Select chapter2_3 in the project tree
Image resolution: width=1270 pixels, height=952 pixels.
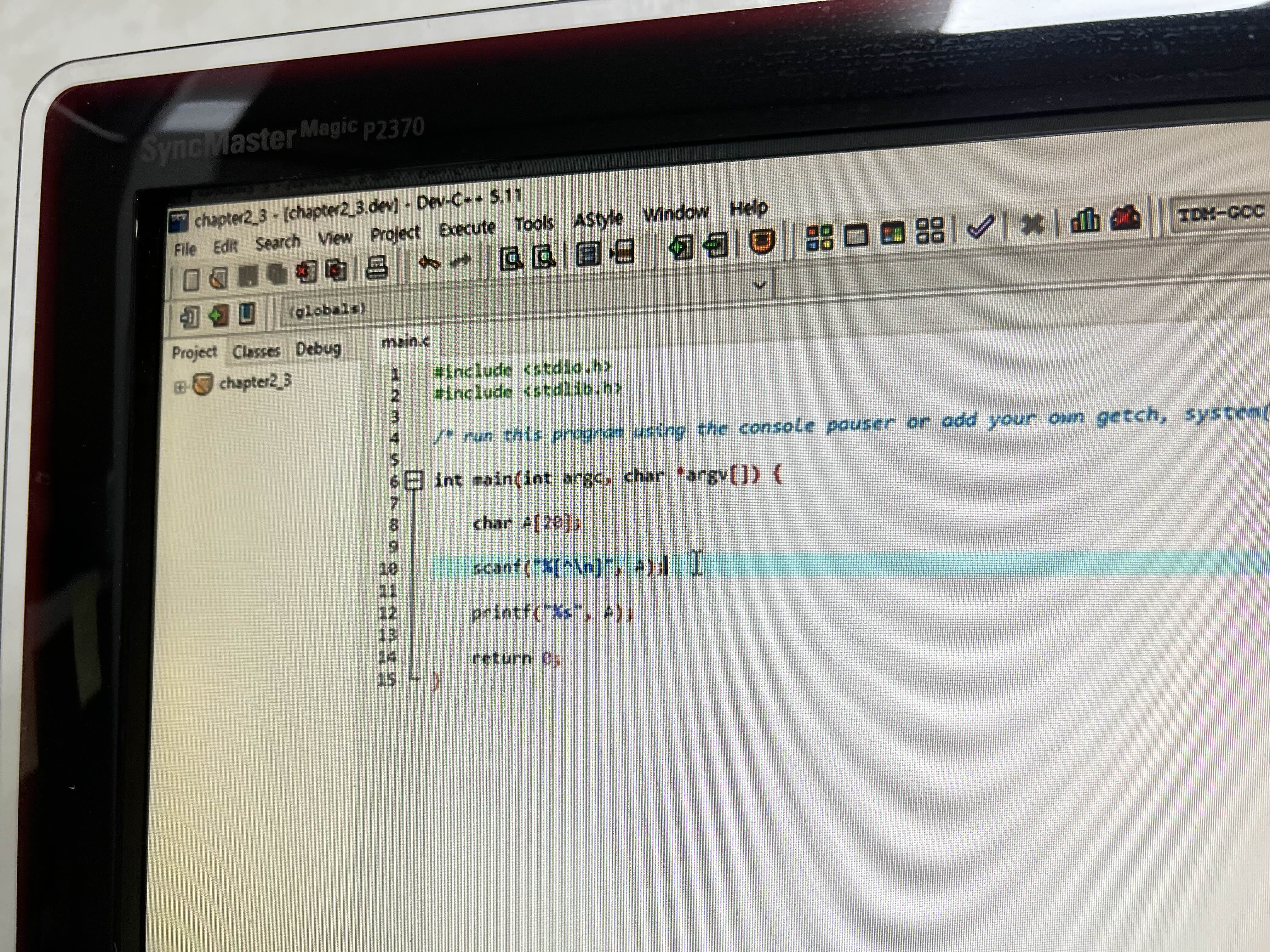point(255,382)
